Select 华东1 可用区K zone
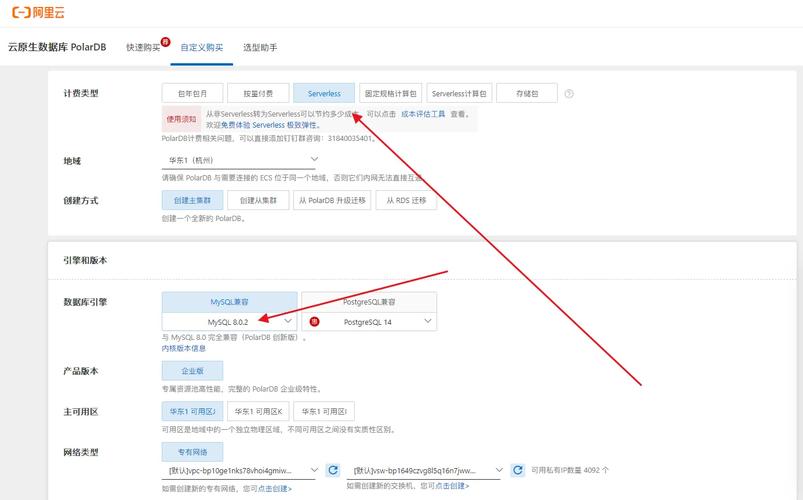 [x=258, y=411]
